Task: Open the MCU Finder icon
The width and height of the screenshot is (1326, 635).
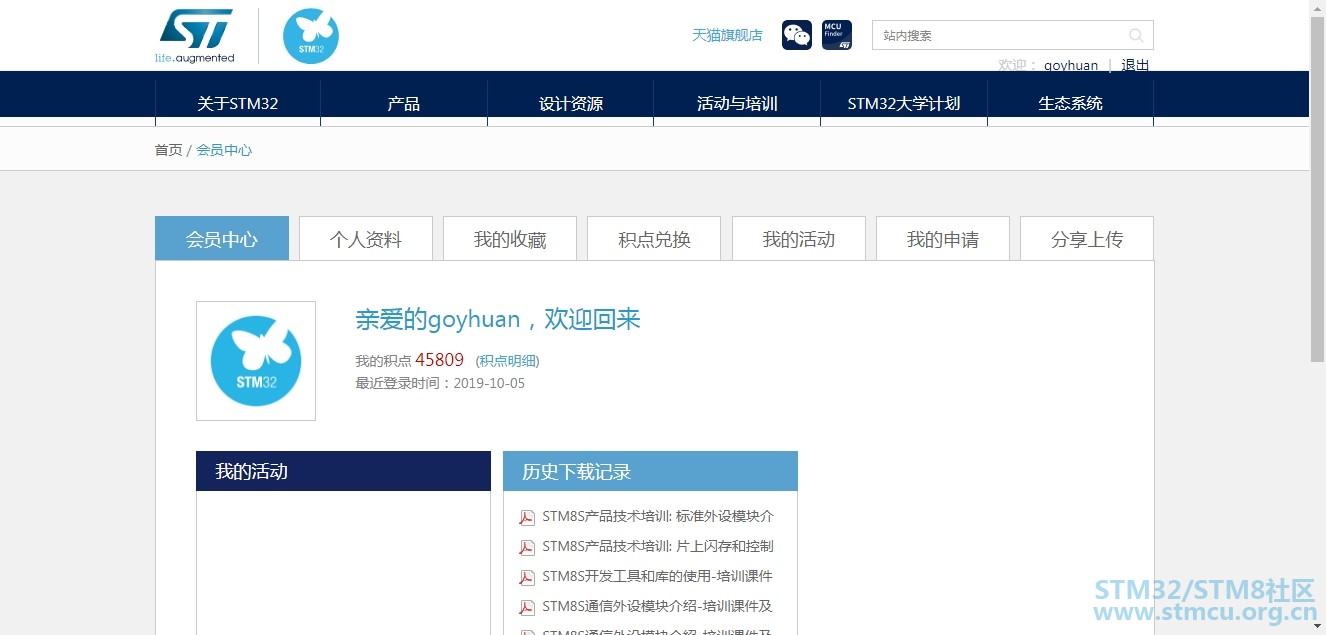Action: coord(837,35)
